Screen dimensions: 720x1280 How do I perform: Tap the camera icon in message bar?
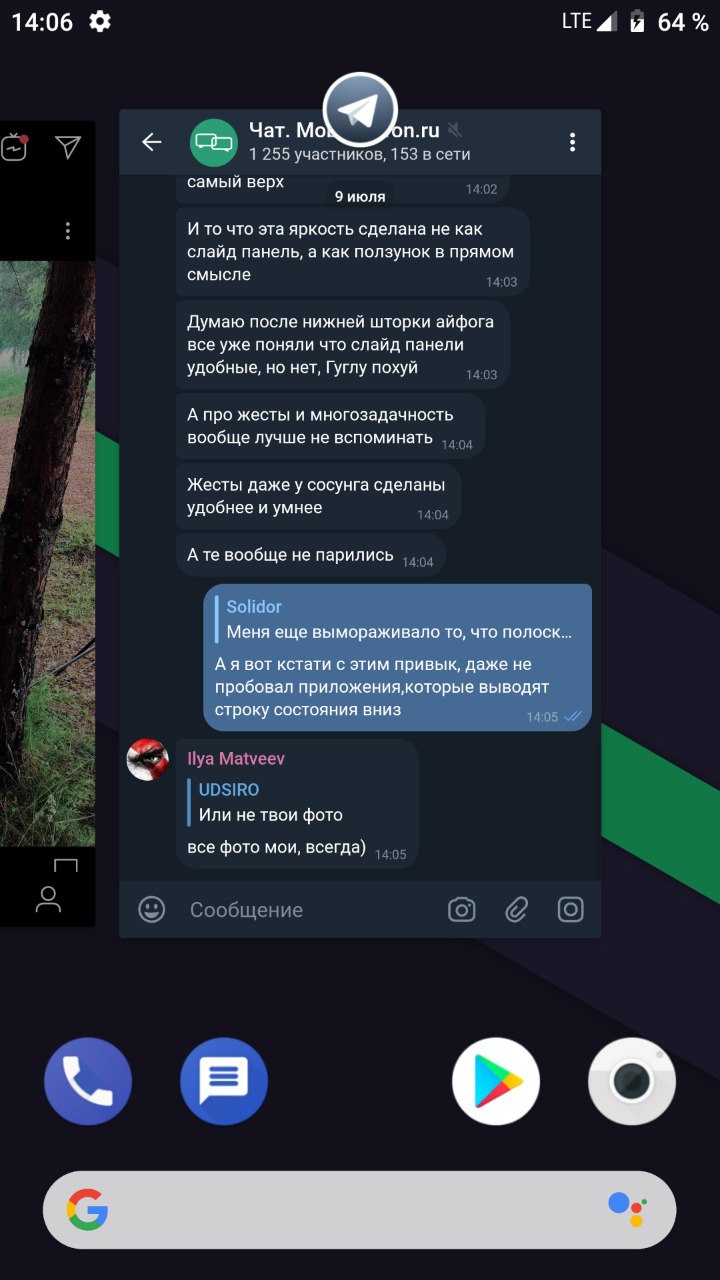click(x=461, y=909)
